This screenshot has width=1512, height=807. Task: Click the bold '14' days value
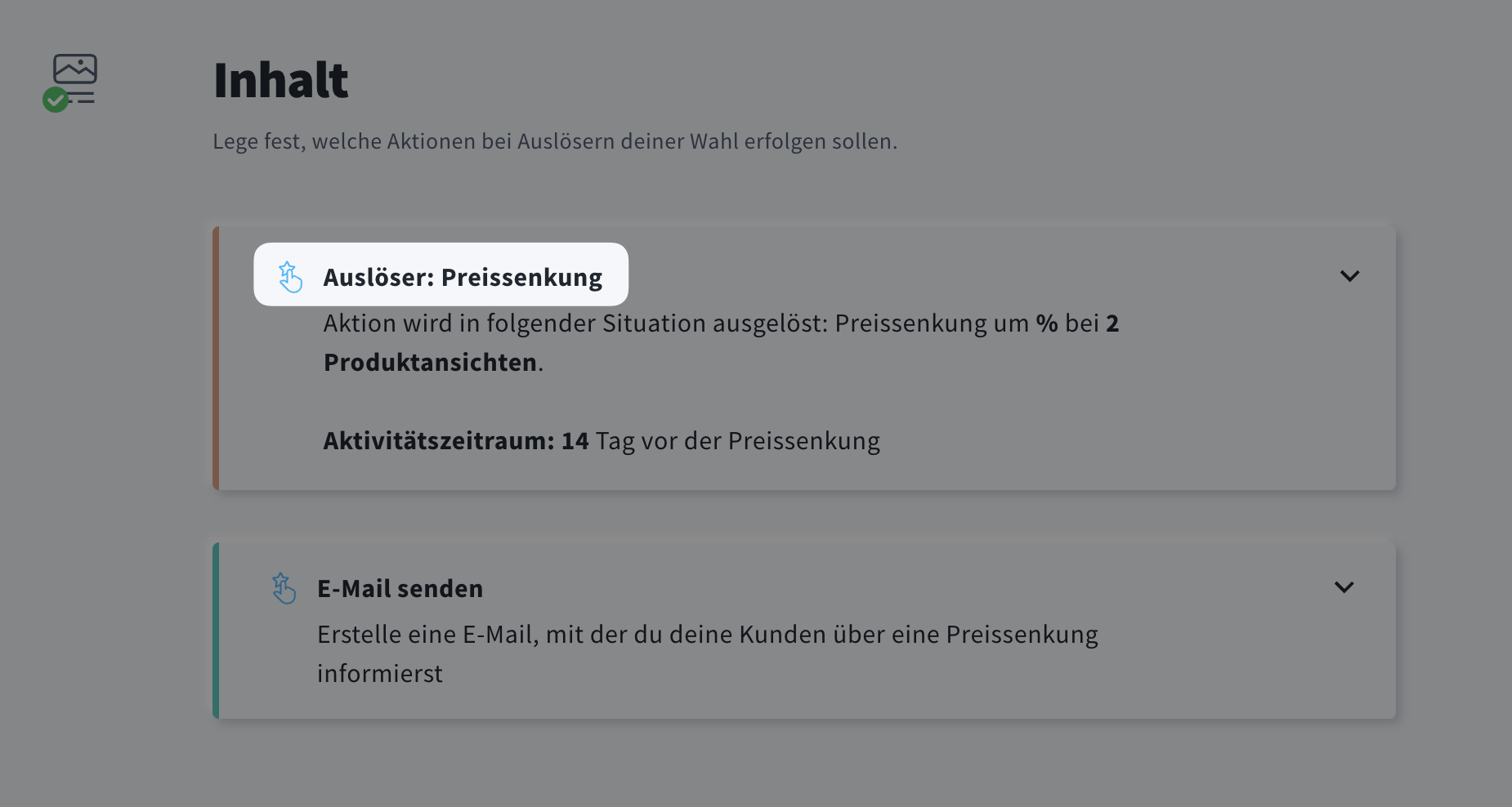[x=575, y=441]
